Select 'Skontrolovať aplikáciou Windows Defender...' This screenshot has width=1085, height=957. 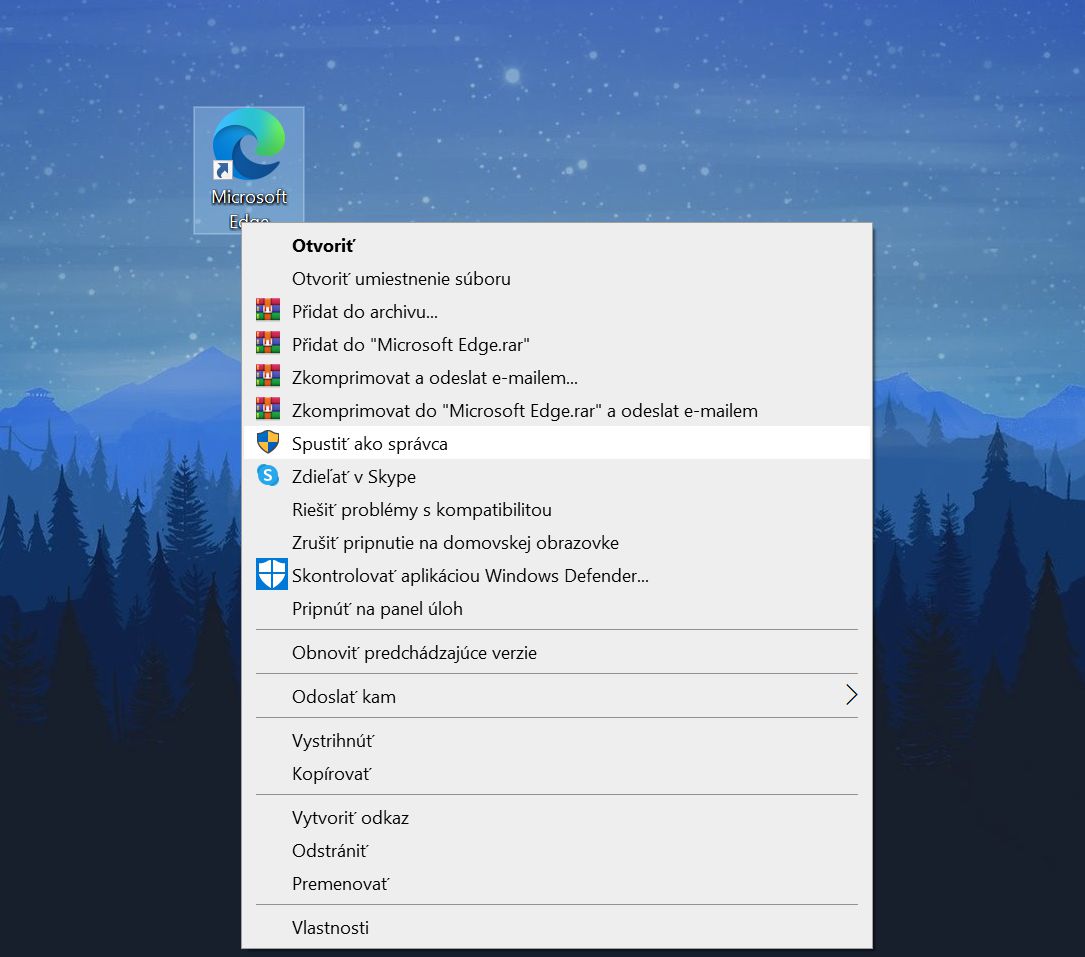coord(556,576)
